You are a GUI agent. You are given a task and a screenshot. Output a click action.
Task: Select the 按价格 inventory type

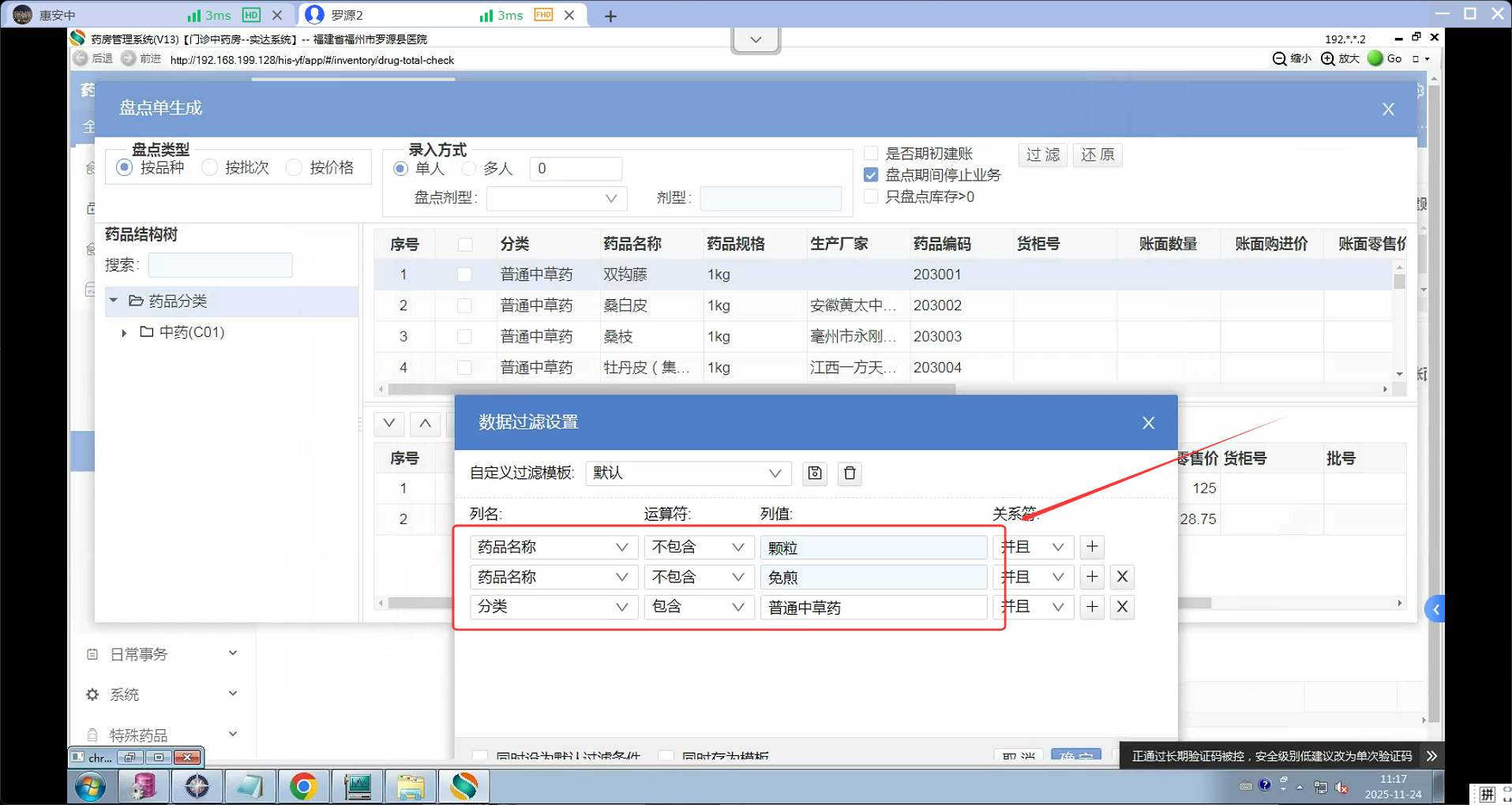click(294, 167)
